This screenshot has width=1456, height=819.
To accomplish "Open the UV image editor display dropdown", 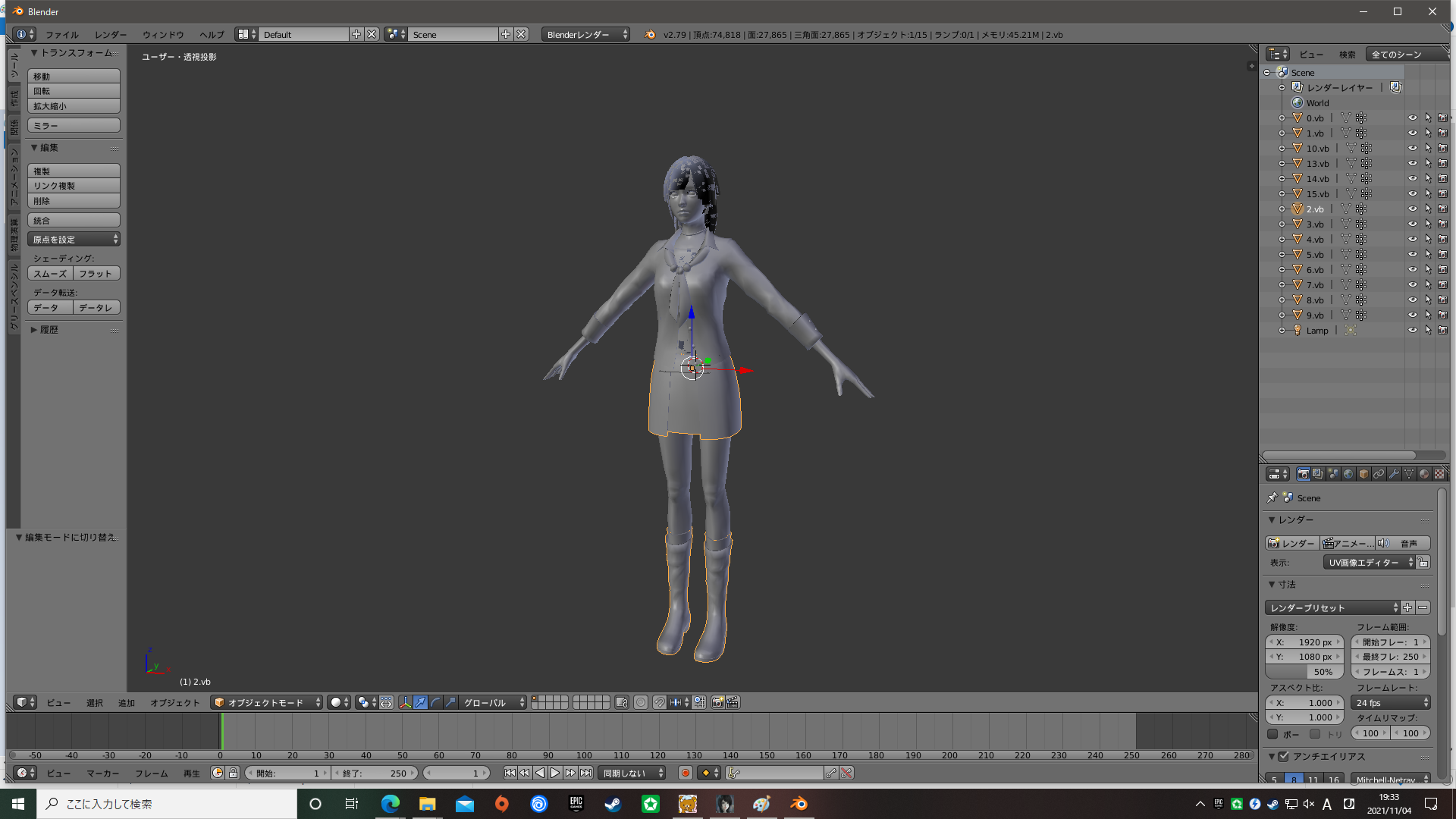I will pos(1370,562).
